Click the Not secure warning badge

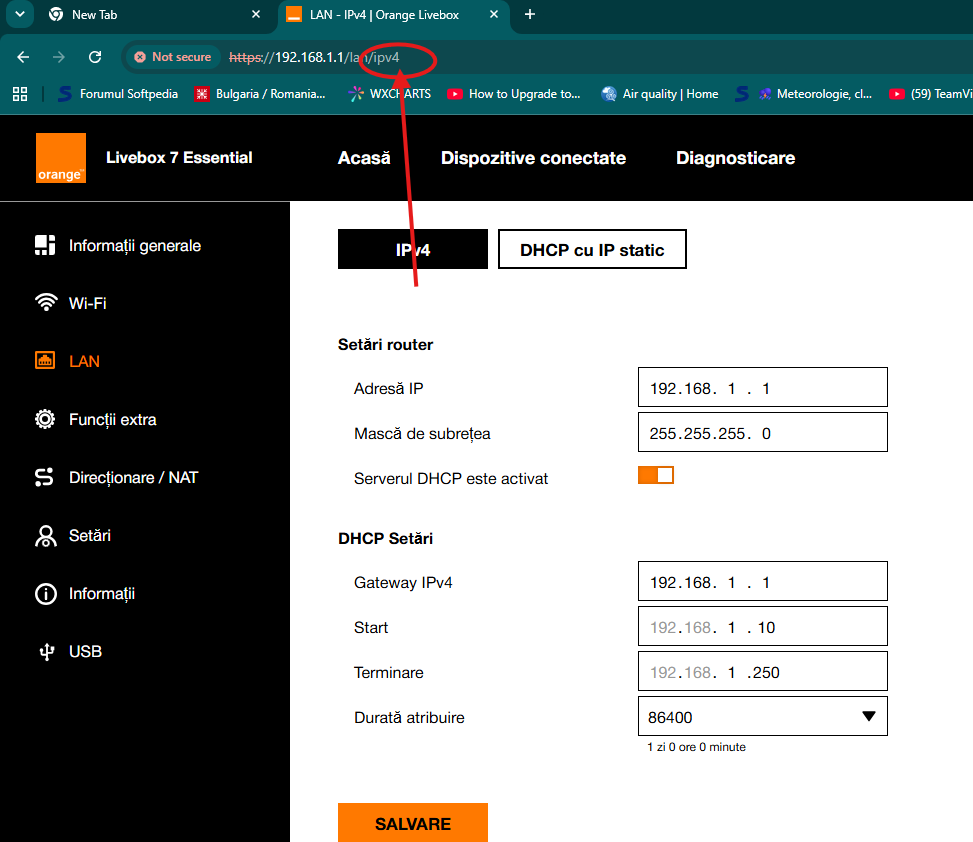point(173,57)
